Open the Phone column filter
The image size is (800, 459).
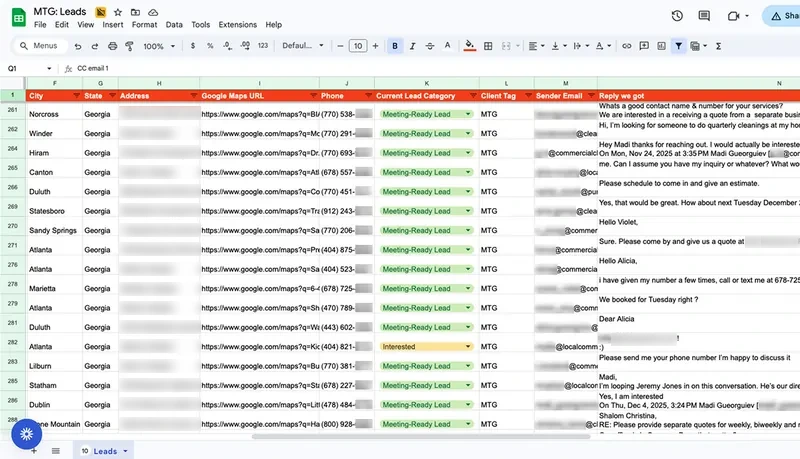pyautogui.click(x=368, y=96)
